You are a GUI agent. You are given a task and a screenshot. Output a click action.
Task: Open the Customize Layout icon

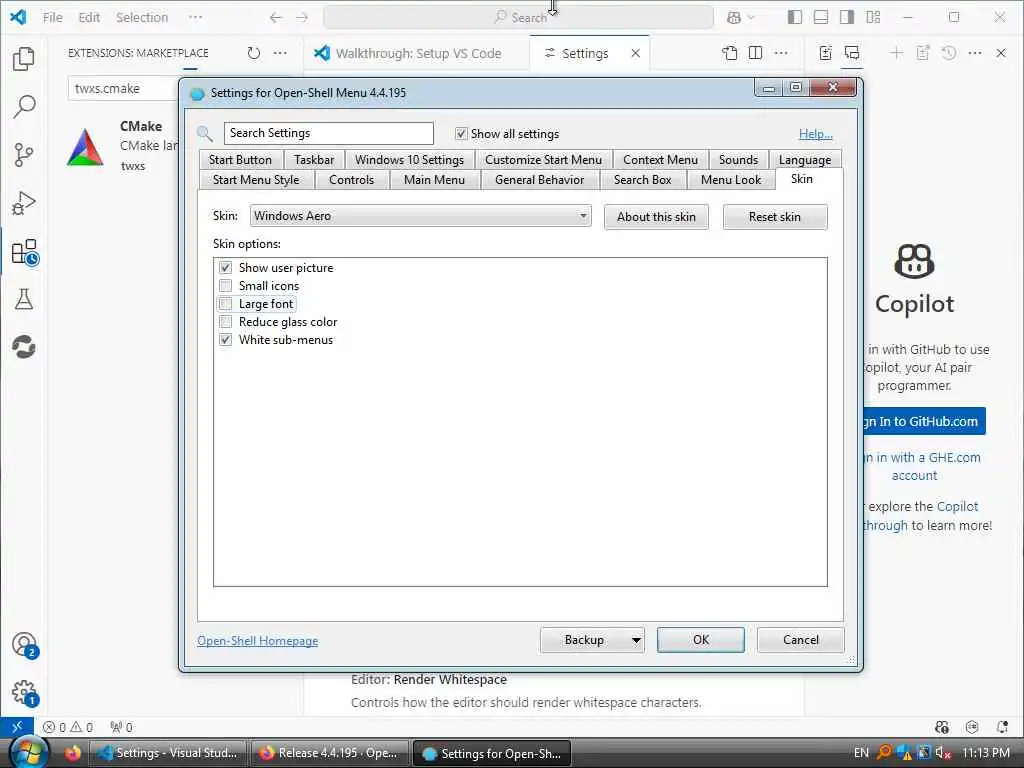[873, 18]
